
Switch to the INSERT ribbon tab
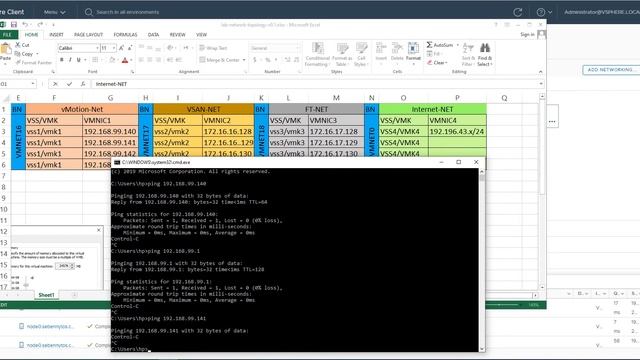coord(56,35)
